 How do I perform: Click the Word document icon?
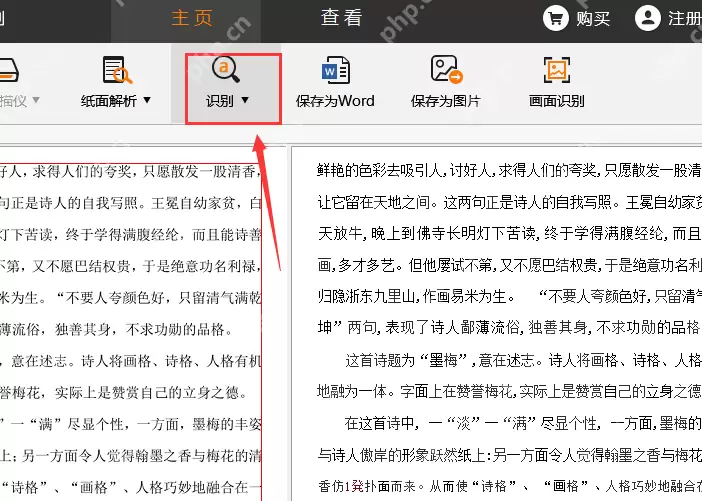tap(335, 70)
